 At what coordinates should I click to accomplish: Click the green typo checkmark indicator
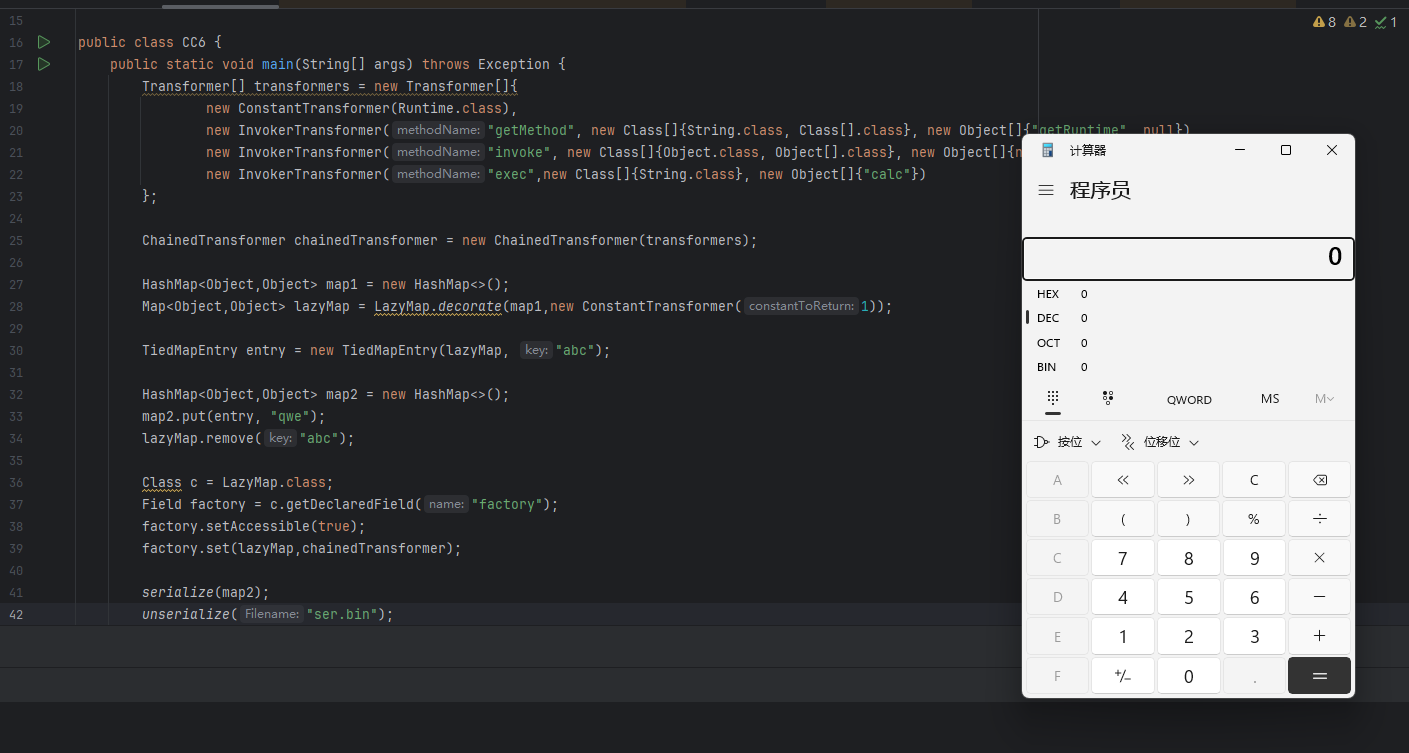pyautogui.click(x=1386, y=22)
